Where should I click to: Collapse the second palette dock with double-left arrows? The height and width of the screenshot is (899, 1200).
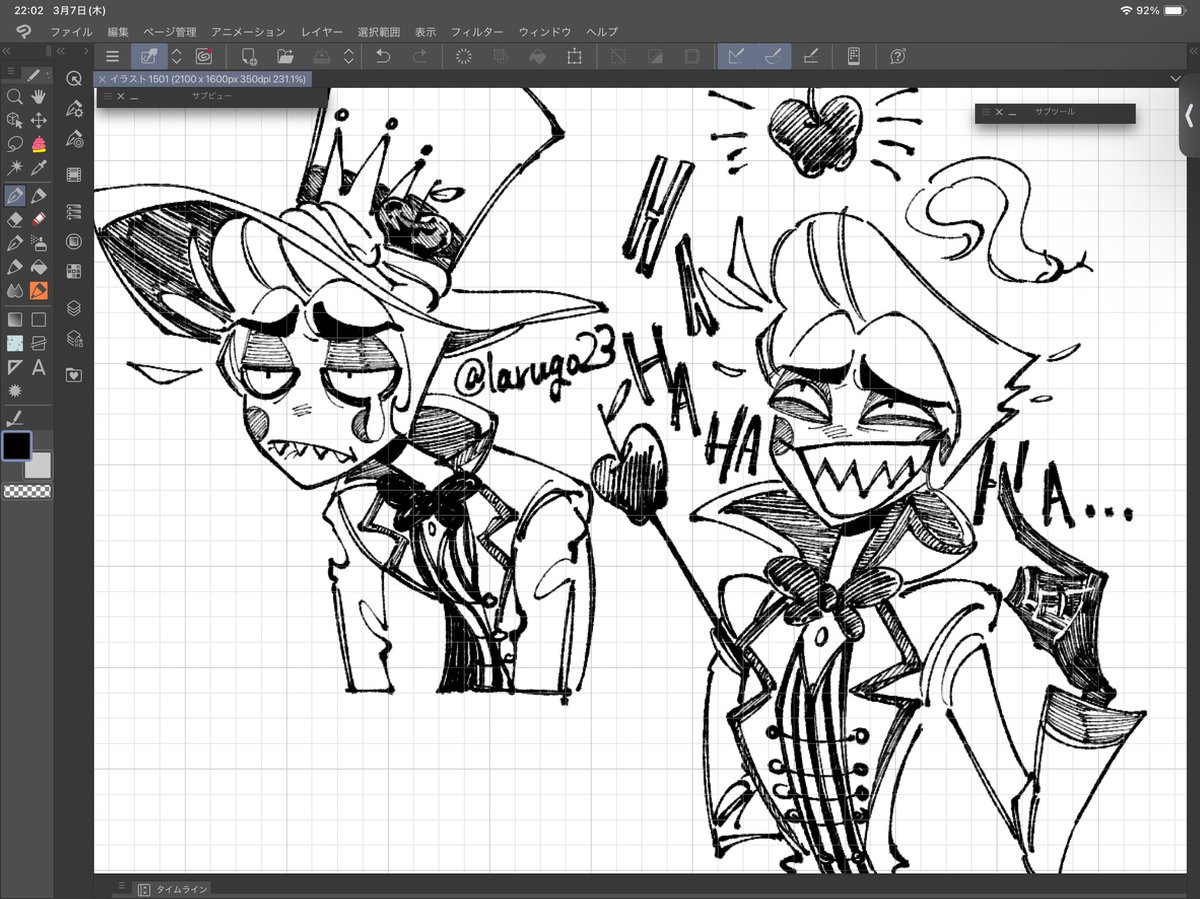click(x=62, y=51)
